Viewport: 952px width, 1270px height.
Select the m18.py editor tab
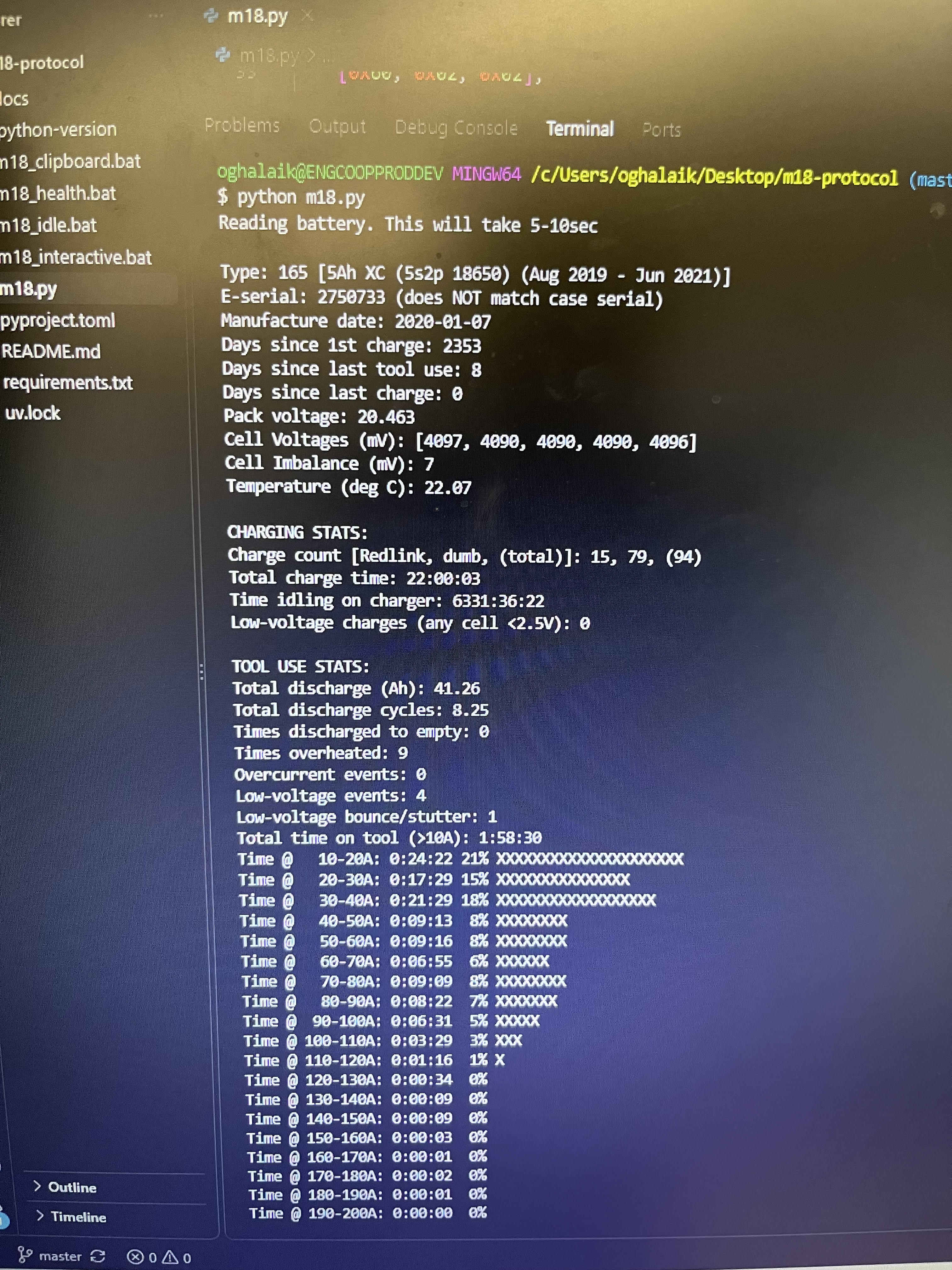258,16
